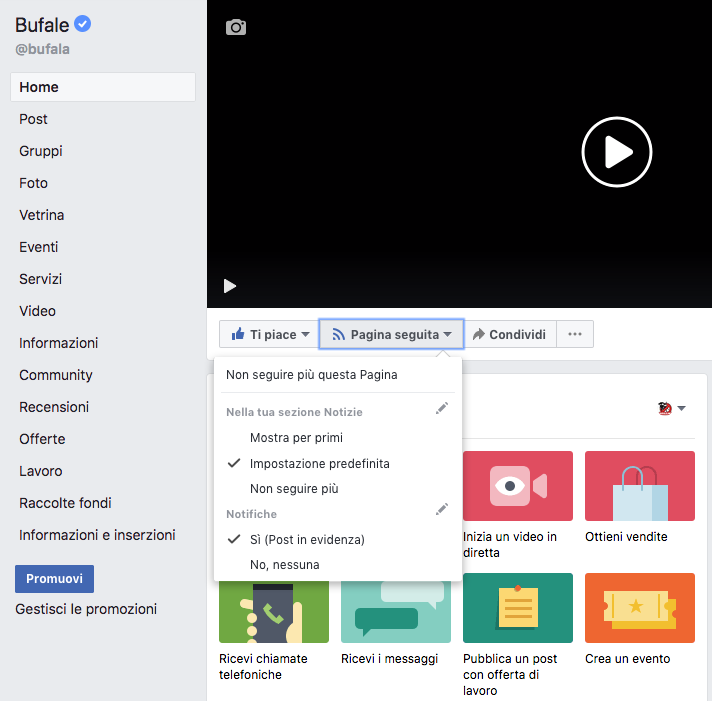Go to Eventi in the sidebar

[x=39, y=247]
